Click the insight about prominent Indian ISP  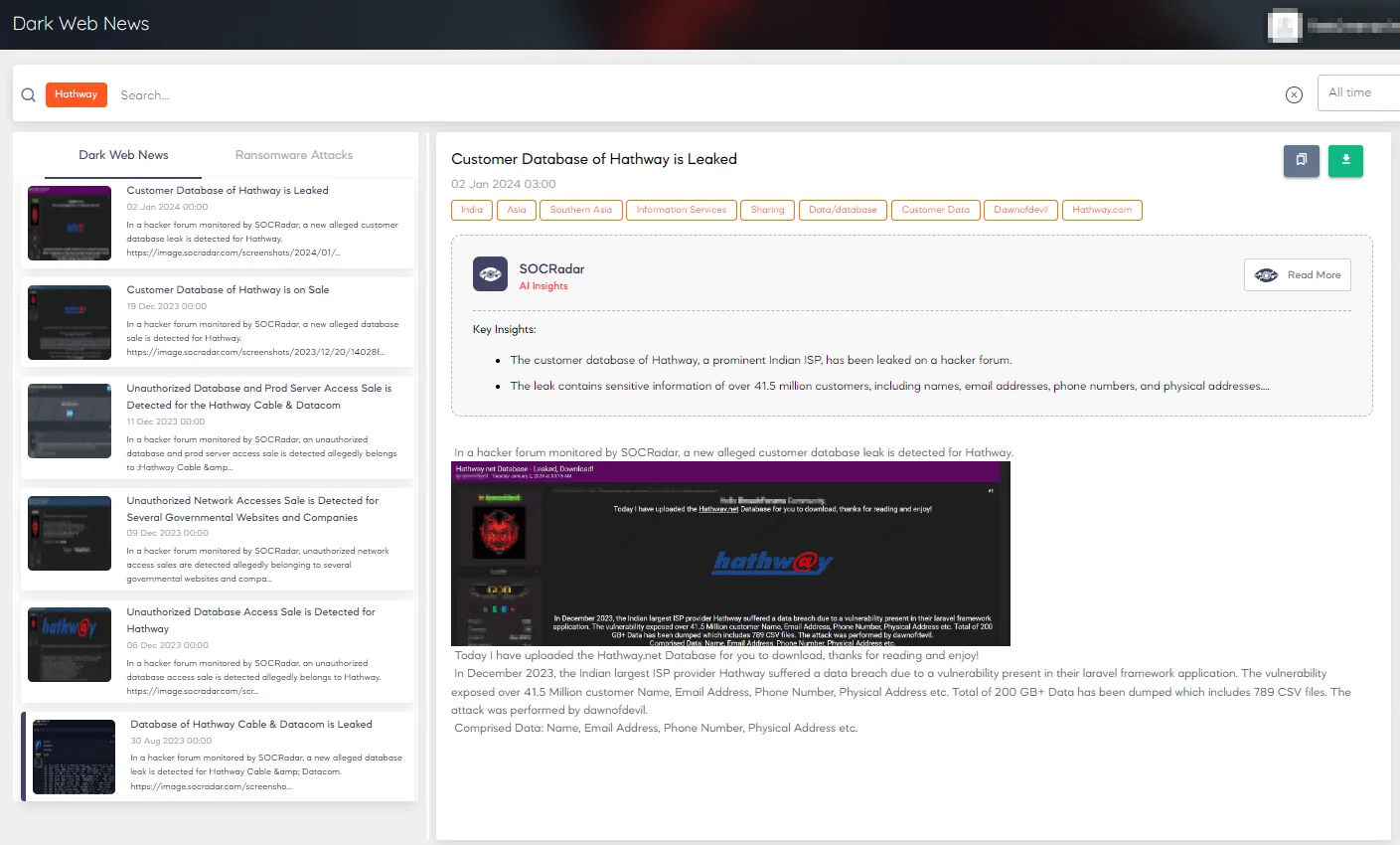coord(761,360)
